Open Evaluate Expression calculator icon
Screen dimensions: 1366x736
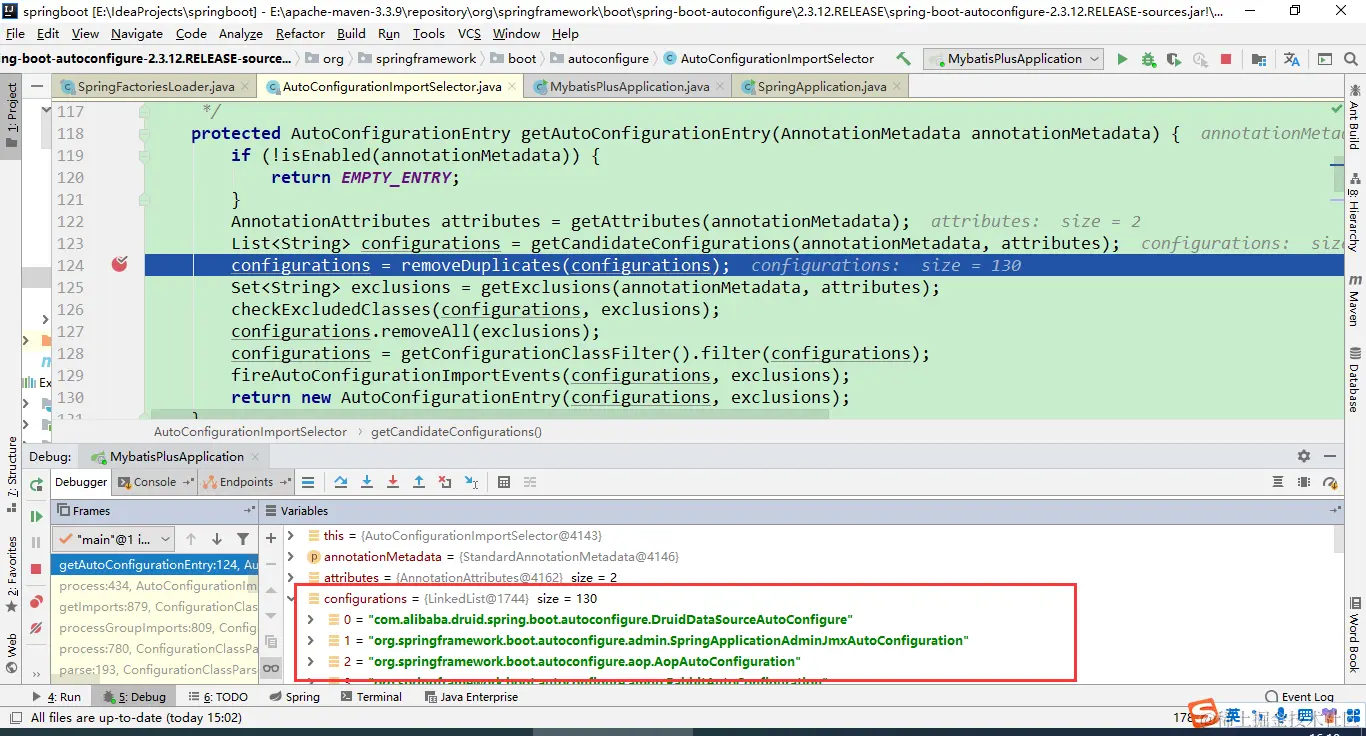coord(504,482)
